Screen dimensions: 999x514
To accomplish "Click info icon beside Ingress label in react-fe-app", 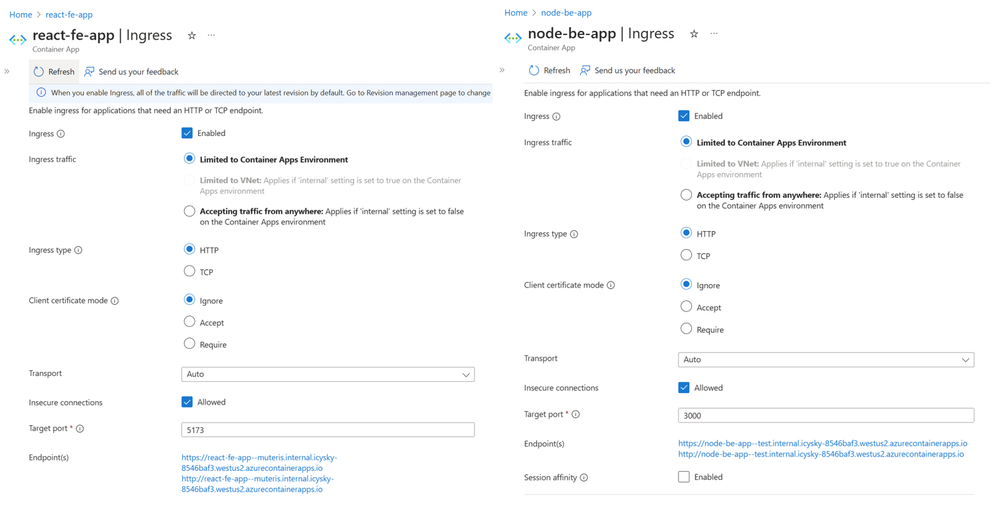I will pyautogui.click(x=61, y=134).
